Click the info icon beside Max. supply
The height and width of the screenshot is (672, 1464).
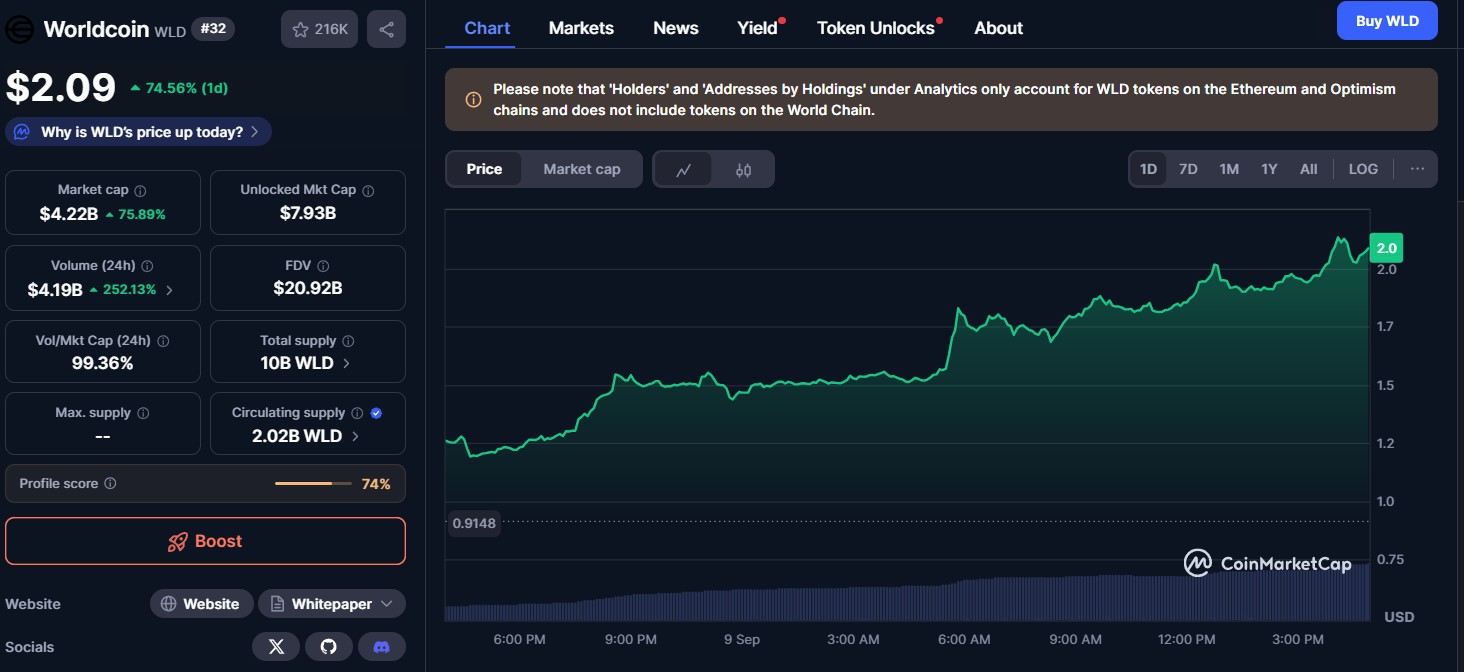[143, 413]
